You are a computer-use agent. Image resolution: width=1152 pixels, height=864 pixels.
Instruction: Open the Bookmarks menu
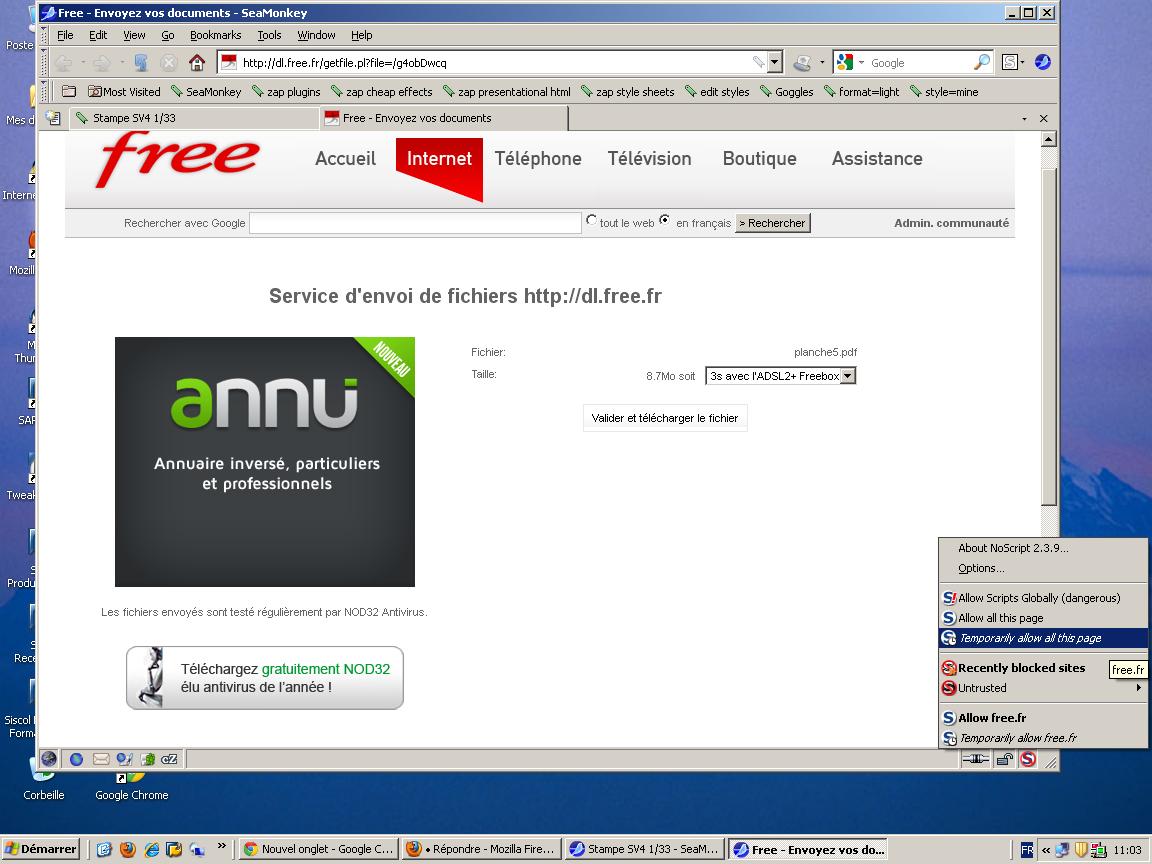(x=215, y=35)
